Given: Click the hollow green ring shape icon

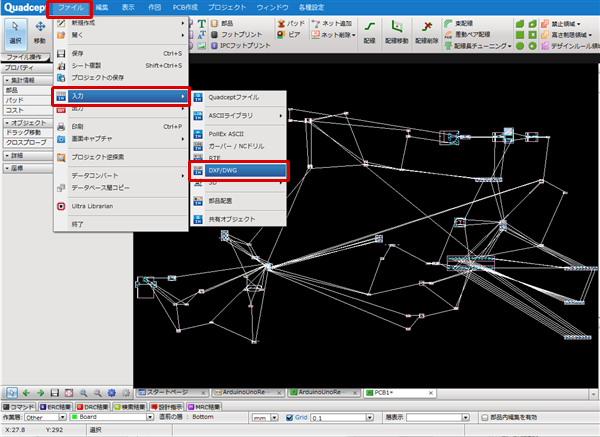Looking at the screenshot, I should click(x=532, y=46).
